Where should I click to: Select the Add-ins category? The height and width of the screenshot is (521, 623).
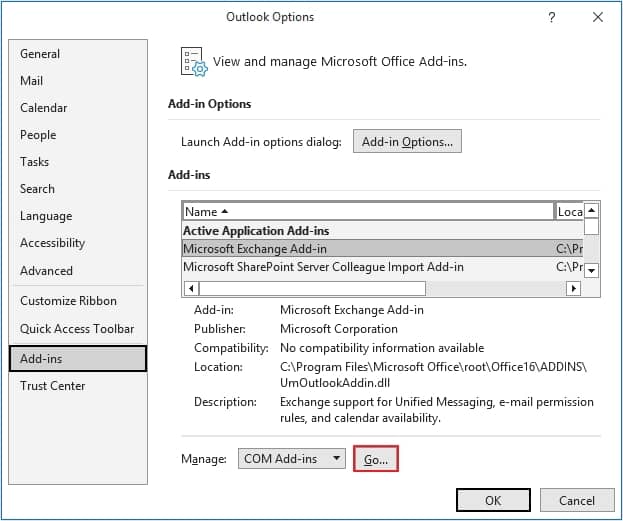(78, 358)
